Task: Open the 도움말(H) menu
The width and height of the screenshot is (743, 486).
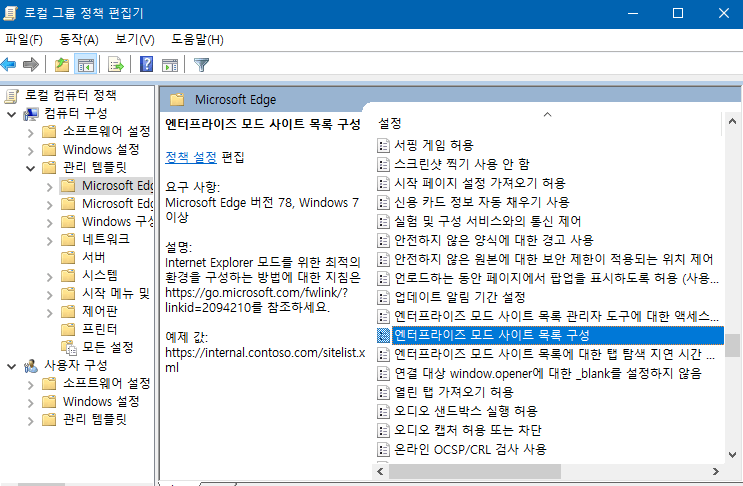Action: 197,40
